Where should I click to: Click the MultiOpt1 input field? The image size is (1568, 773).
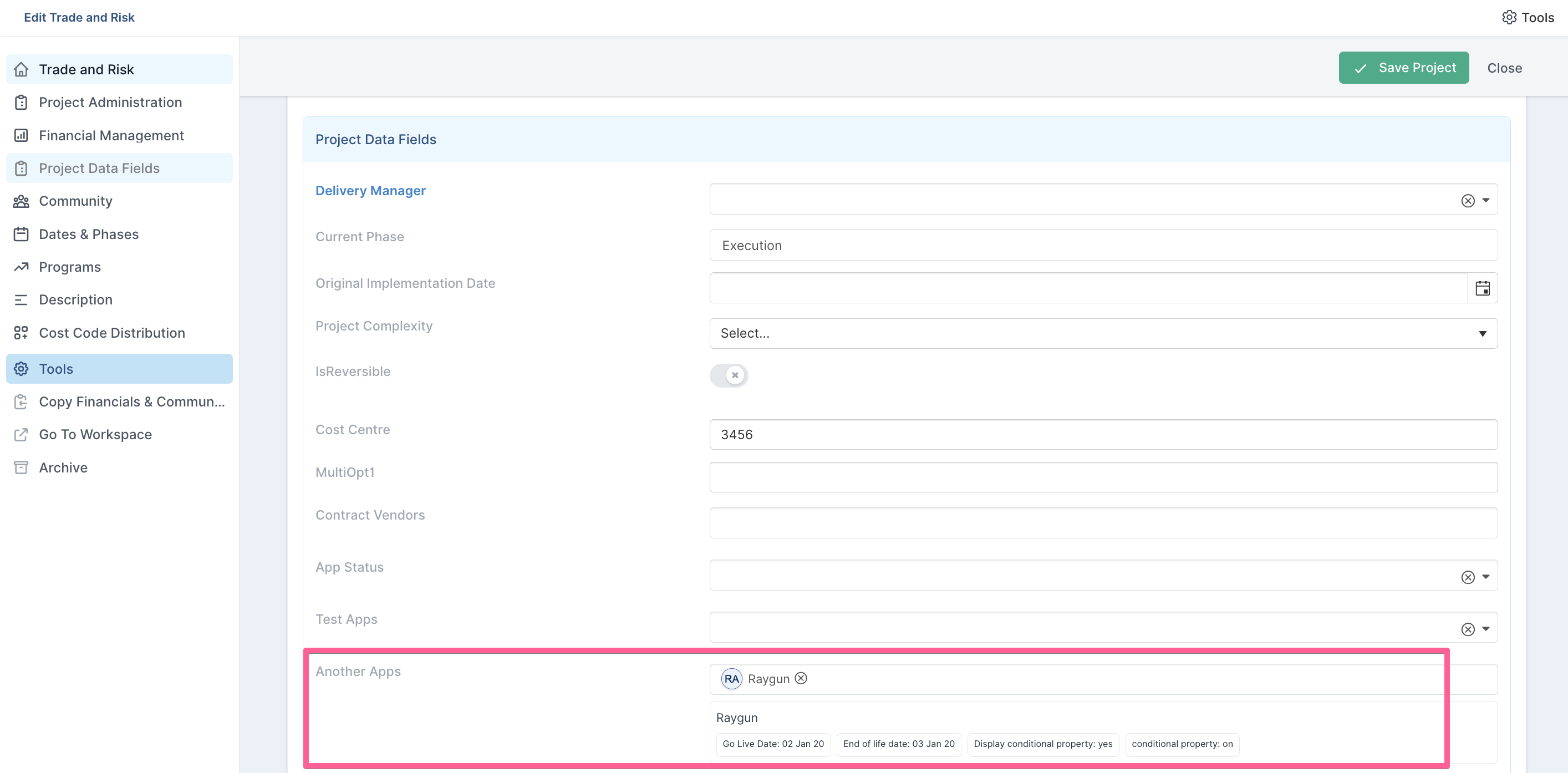point(1103,477)
